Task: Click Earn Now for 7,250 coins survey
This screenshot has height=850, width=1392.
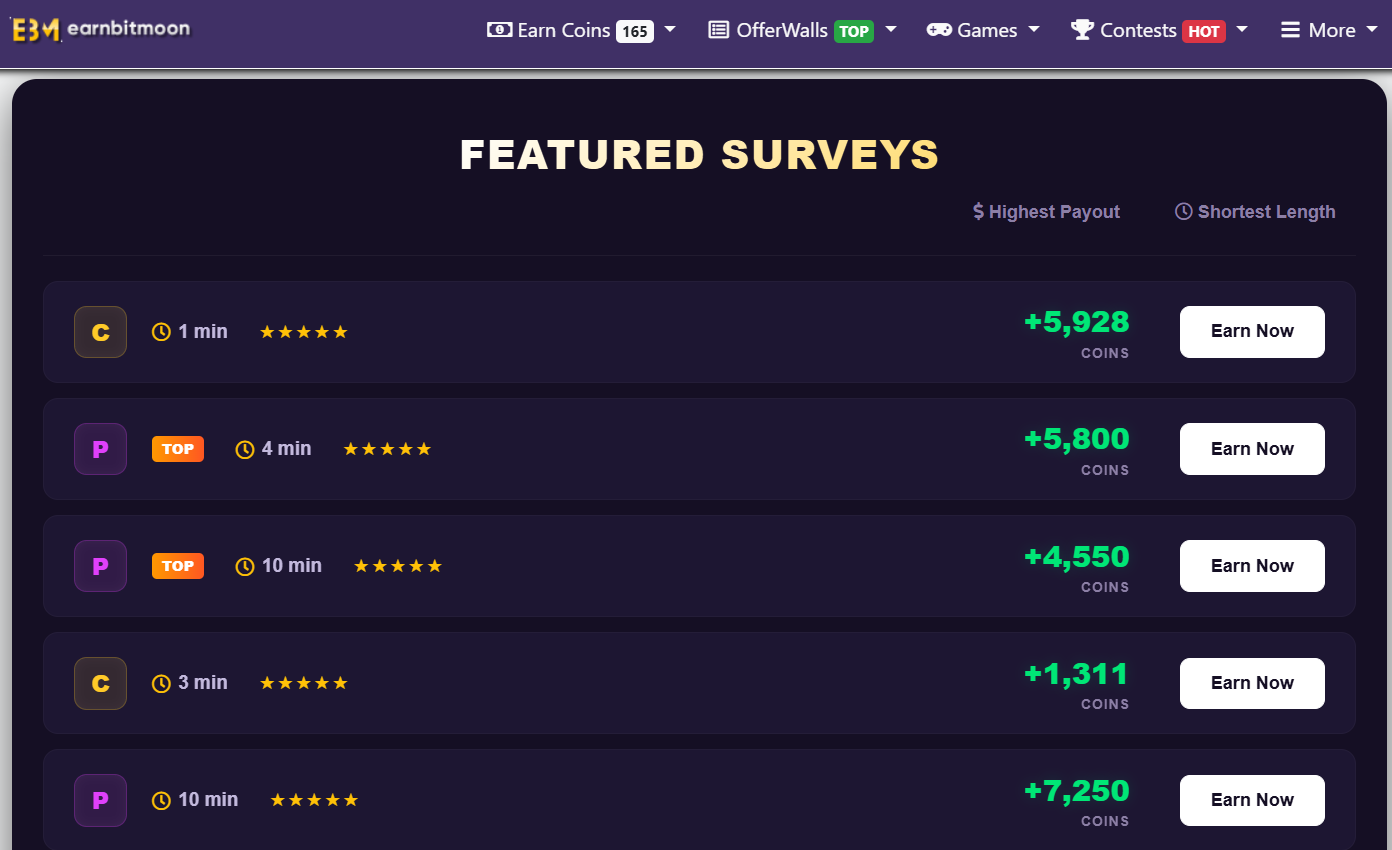Action: [1252, 800]
